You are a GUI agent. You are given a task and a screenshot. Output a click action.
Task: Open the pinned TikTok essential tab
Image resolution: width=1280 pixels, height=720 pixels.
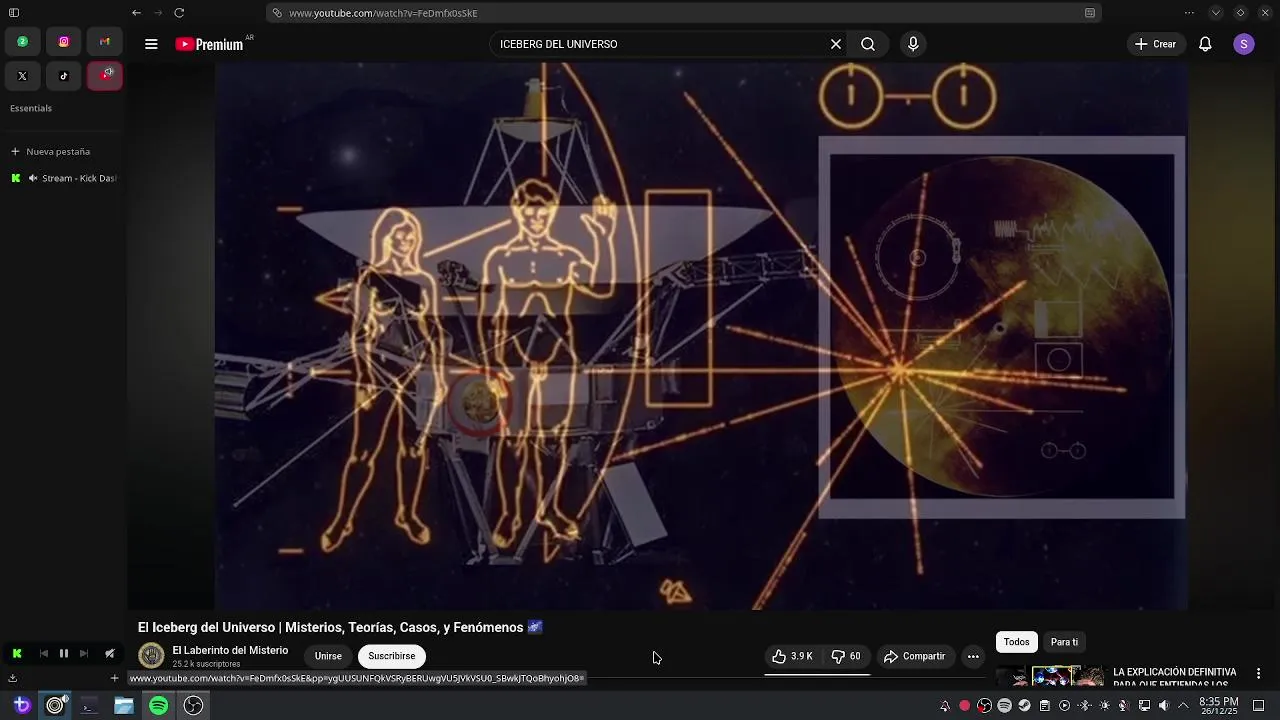[63, 76]
